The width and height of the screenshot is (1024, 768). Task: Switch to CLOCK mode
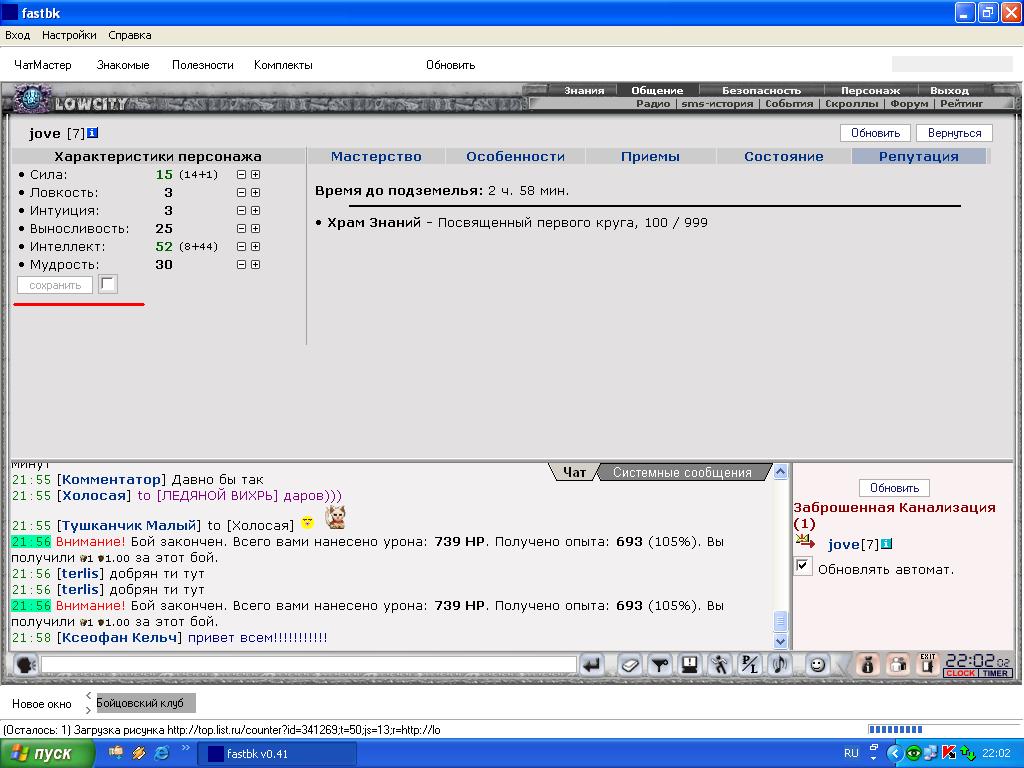pos(961,673)
